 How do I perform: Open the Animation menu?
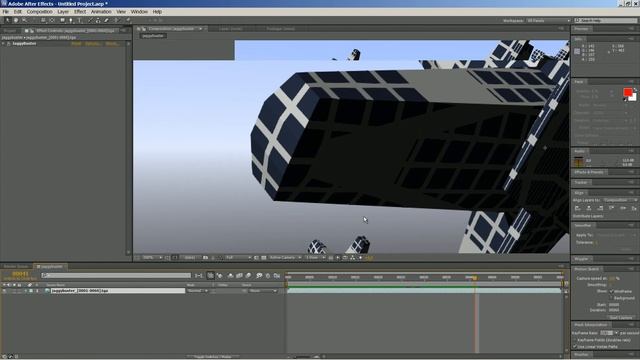pyautogui.click(x=101, y=12)
